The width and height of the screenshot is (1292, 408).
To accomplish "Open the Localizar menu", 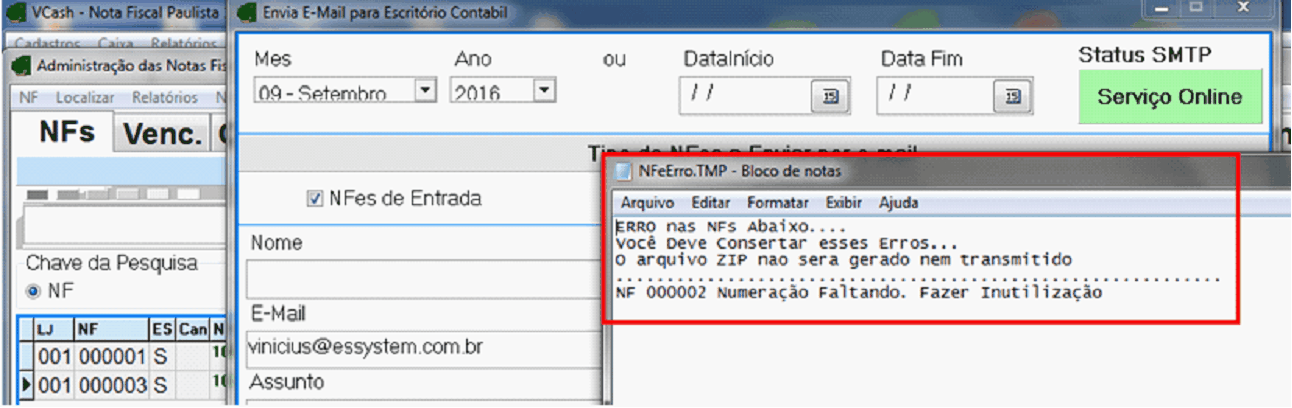I will pyautogui.click(x=85, y=98).
